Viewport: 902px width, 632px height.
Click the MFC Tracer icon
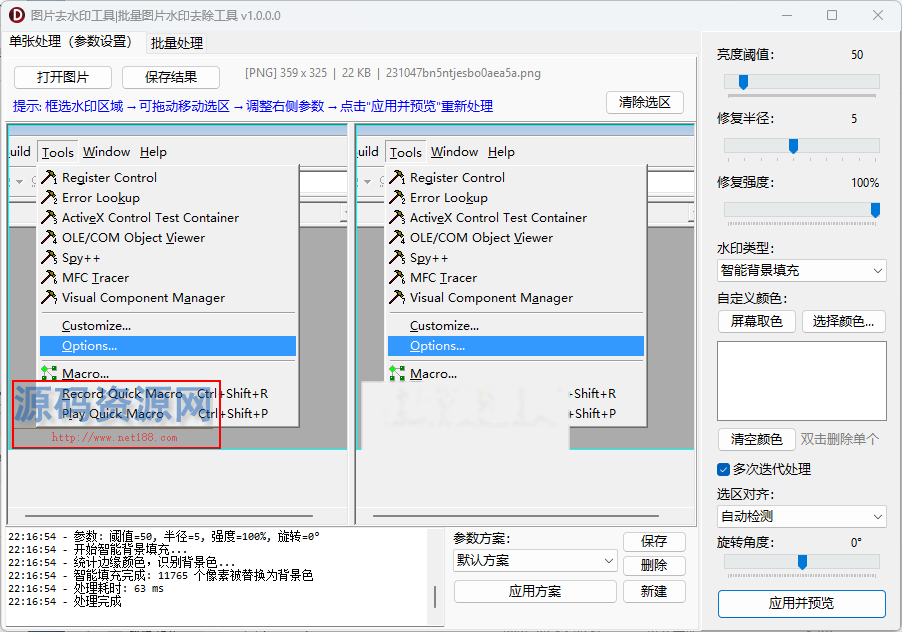[47, 277]
